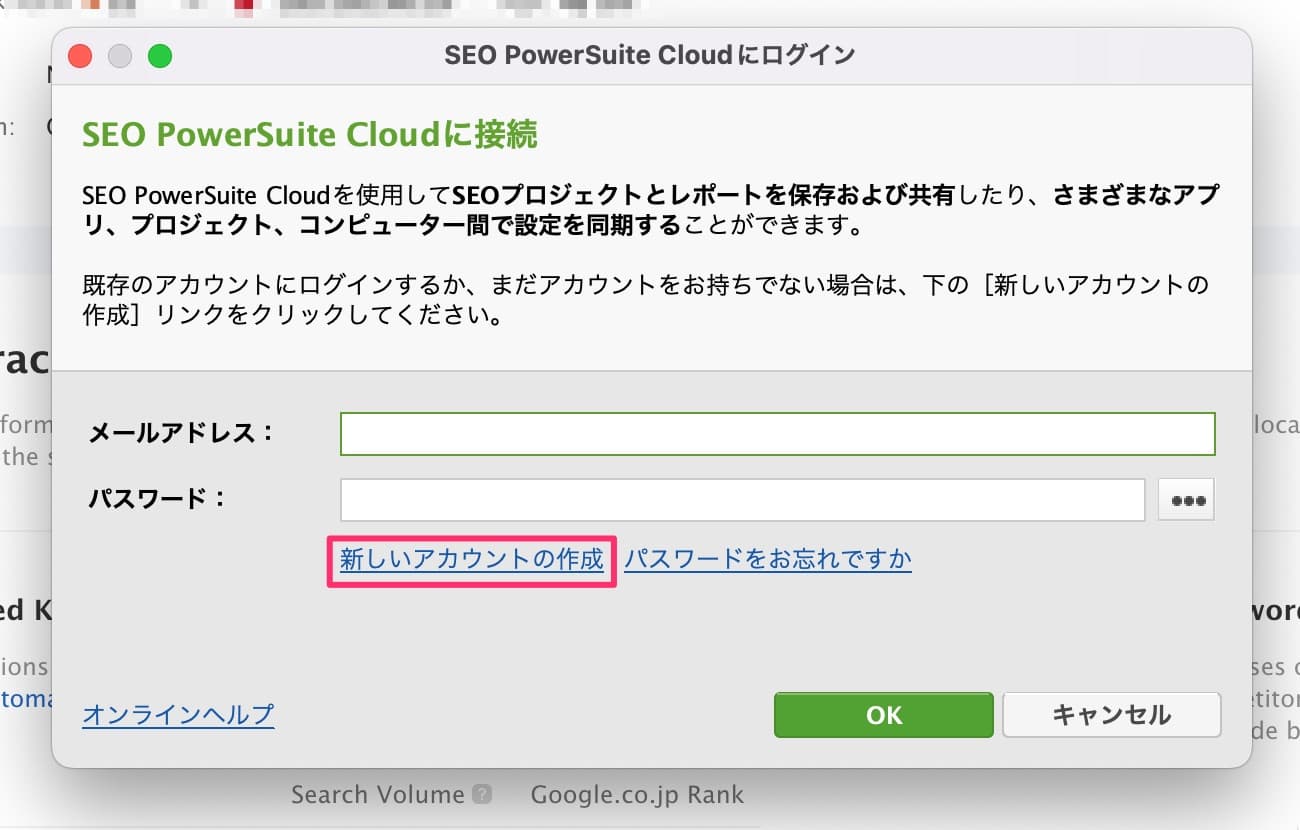Maximize the dialog via green window button
The width and height of the screenshot is (1300, 830).
(x=160, y=56)
